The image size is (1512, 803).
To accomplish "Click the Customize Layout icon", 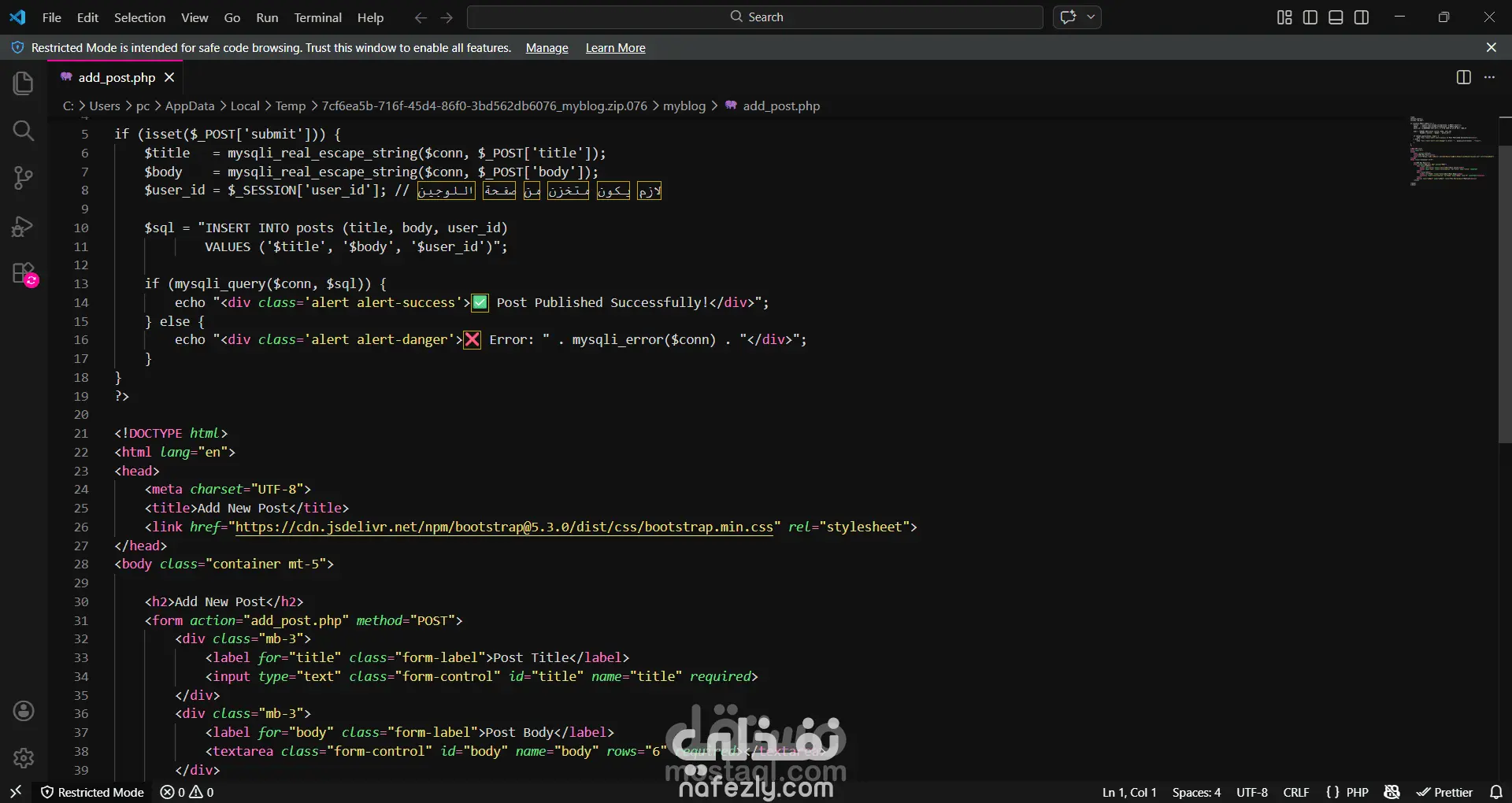I will 1284,17.
